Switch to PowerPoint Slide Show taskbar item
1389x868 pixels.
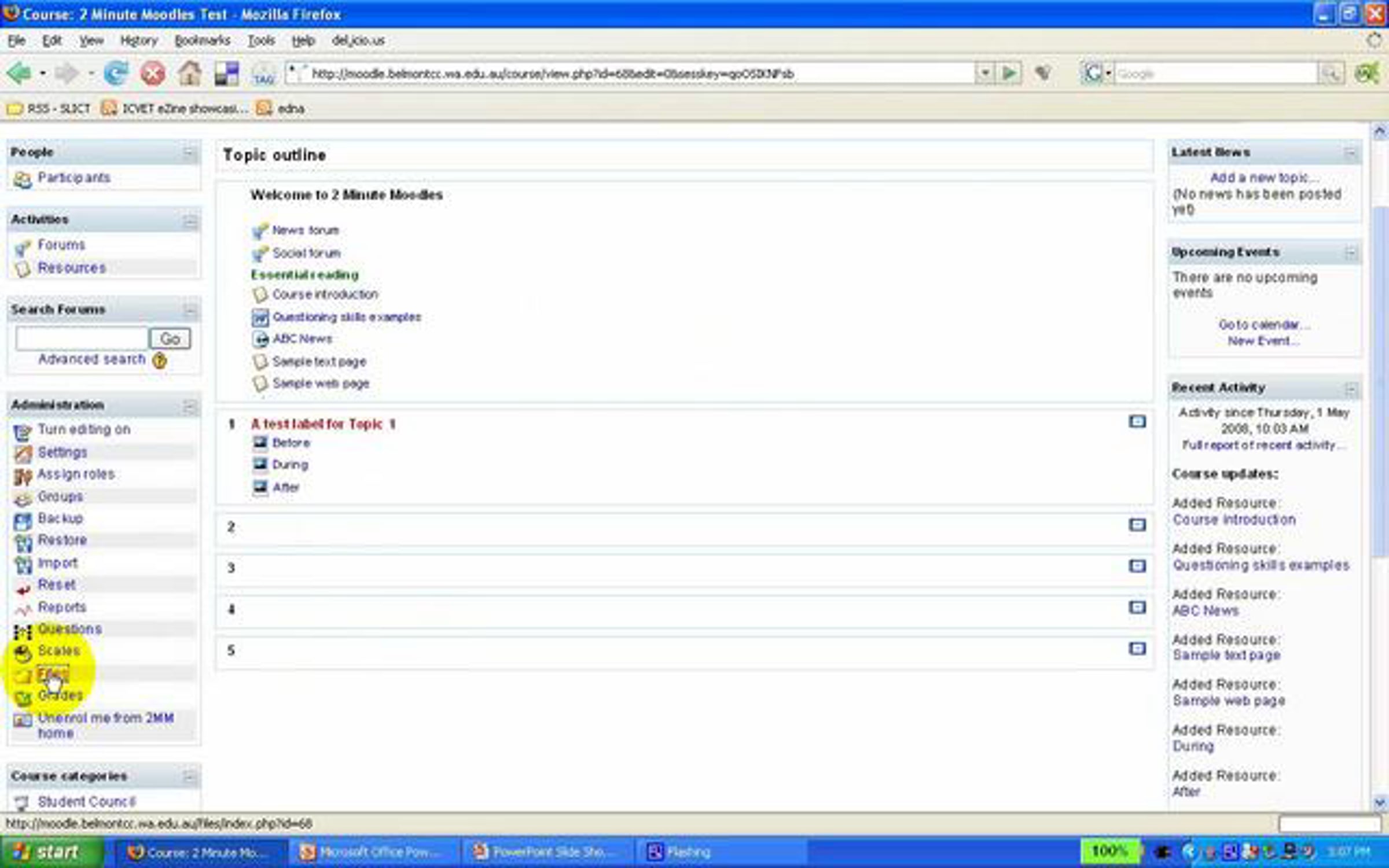click(547, 852)
